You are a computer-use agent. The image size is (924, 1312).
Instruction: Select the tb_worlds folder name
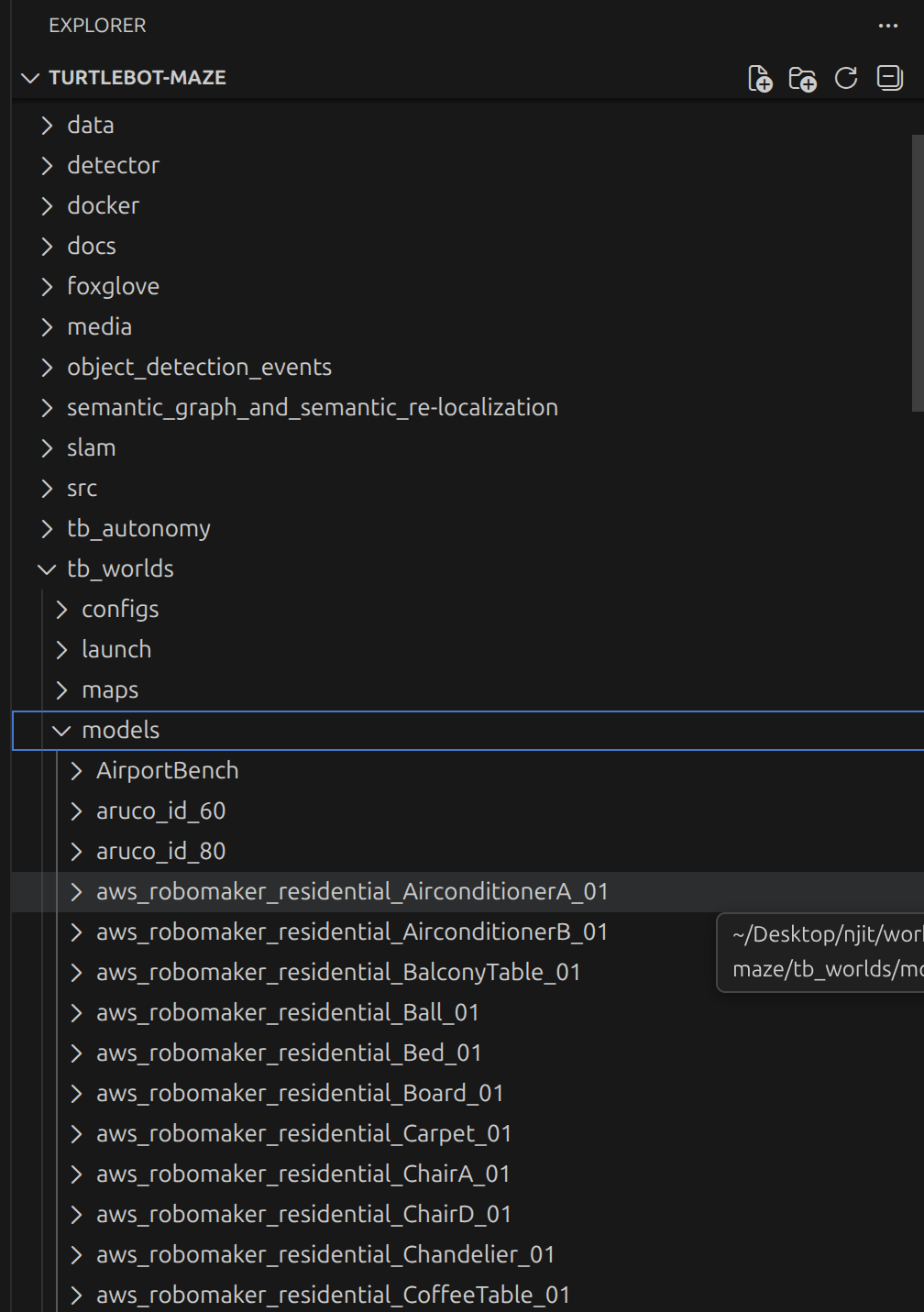120,569
